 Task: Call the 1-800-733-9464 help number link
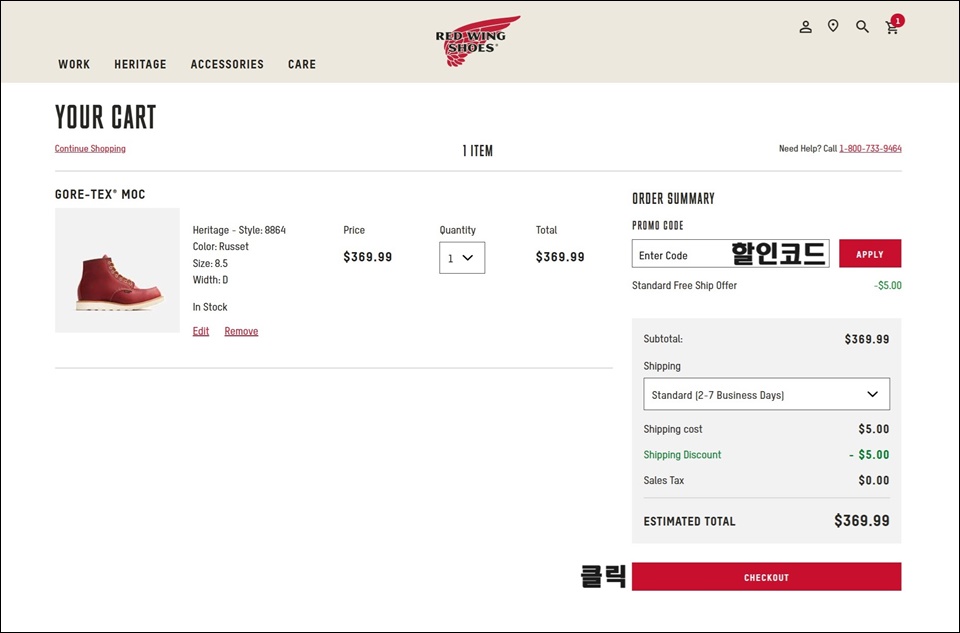[x=870, y=149]
